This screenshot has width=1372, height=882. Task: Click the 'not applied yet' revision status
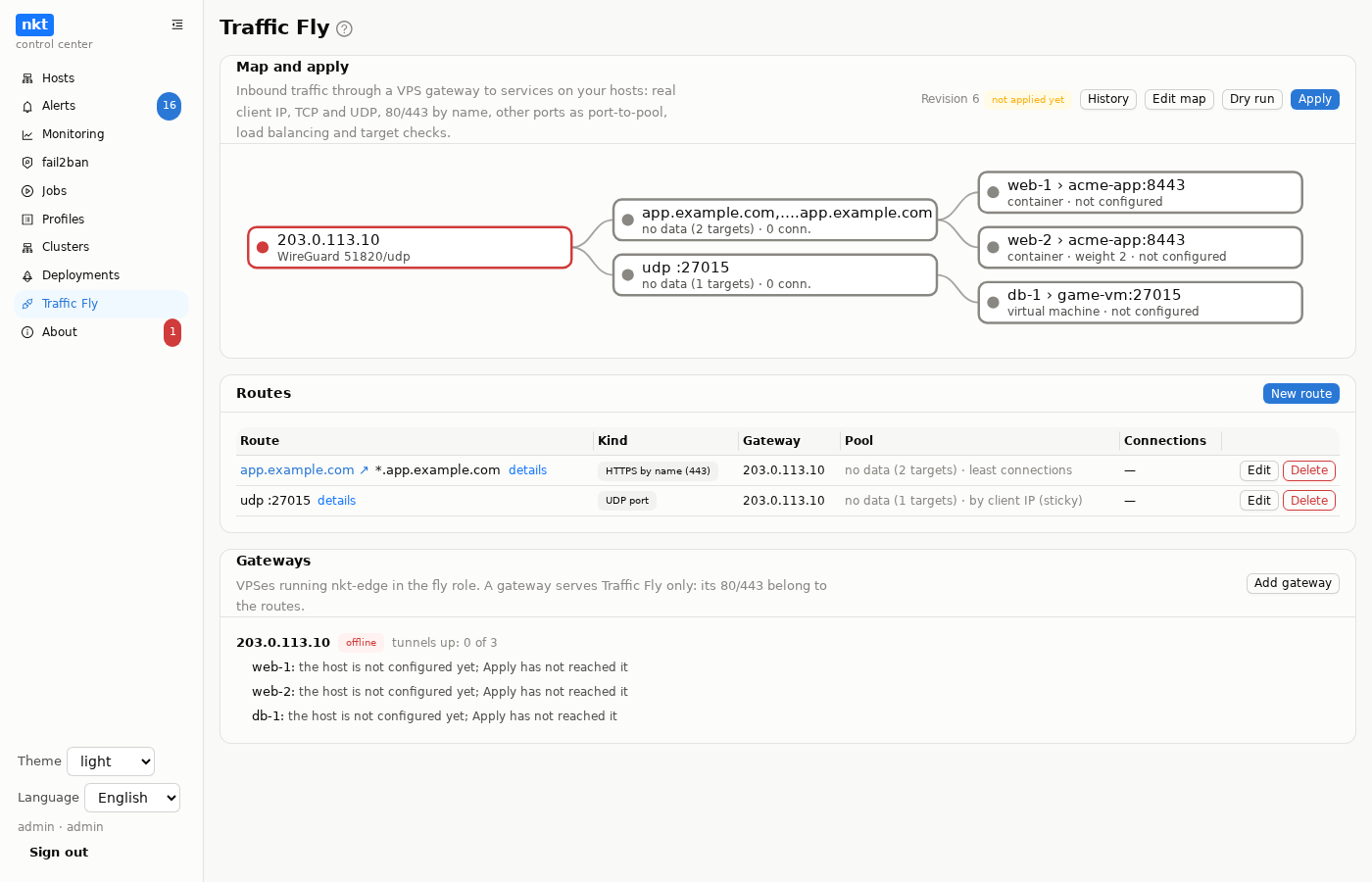coord(1028,100)
